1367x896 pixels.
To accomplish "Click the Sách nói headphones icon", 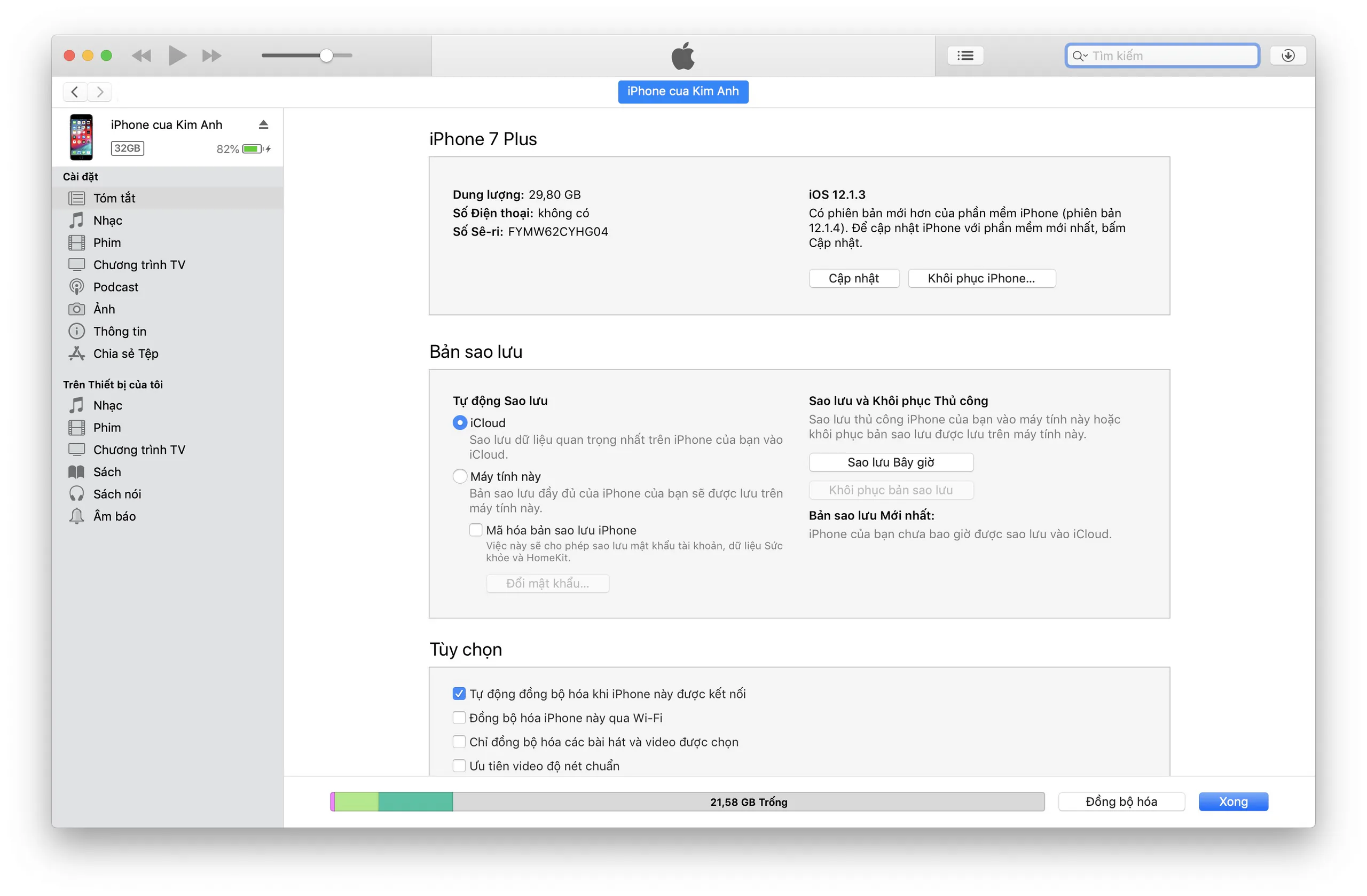I will point(76,494).
